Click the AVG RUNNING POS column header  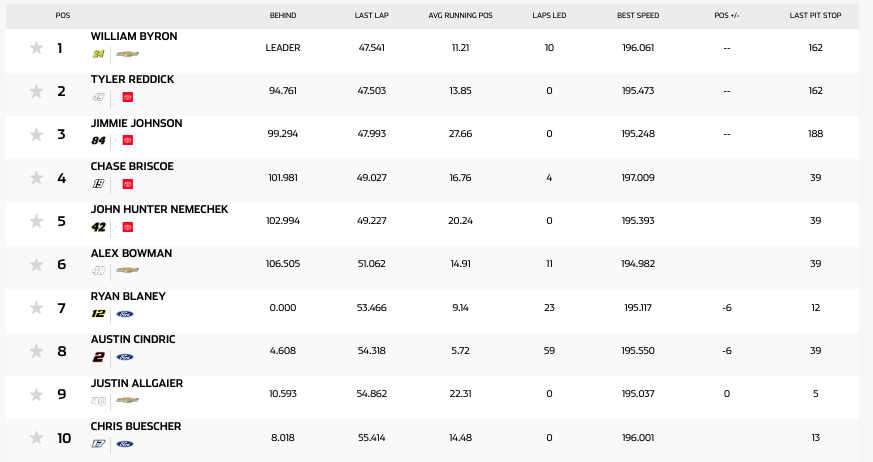460,16
